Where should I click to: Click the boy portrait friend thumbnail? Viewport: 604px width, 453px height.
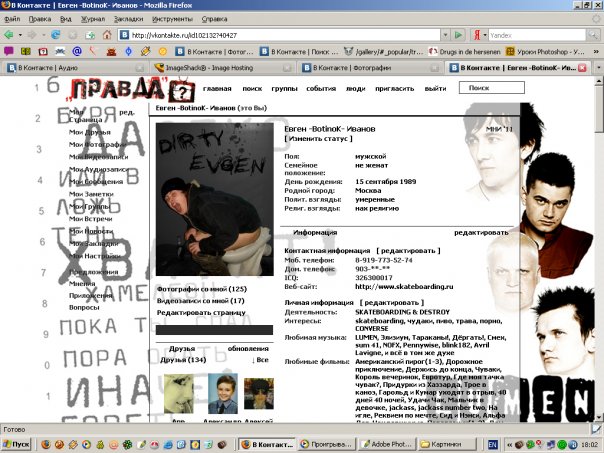(x=223, y=393)
